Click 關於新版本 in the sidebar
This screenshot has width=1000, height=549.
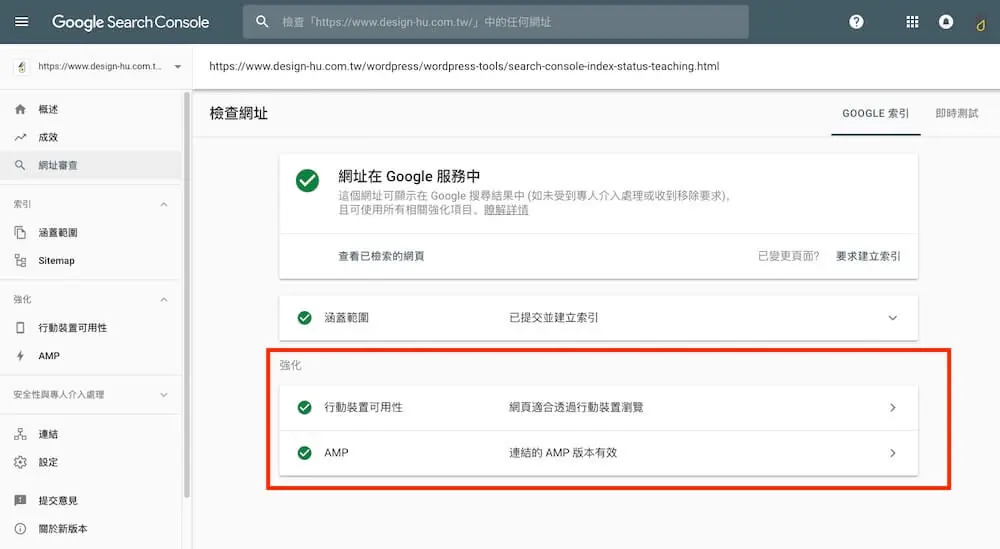pos(62,528)
